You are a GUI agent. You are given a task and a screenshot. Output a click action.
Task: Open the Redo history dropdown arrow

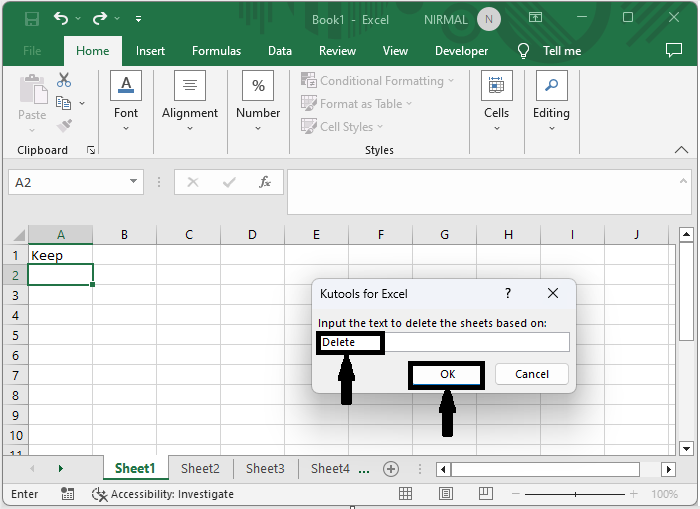click(x=117, y=19)
